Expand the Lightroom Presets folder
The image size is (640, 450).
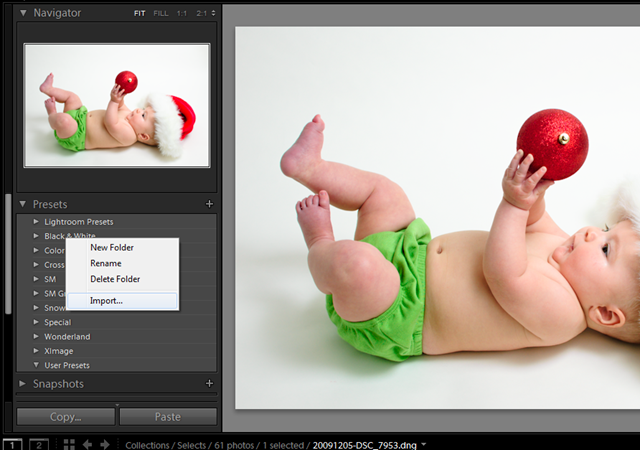[36, 221]
